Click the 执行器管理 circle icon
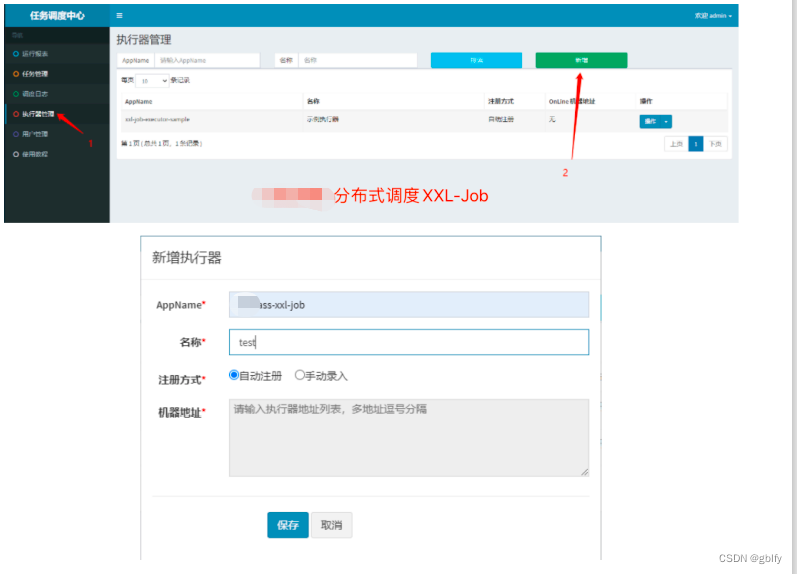The width and height of the screenshot is (797, 574). coord(16,114)
